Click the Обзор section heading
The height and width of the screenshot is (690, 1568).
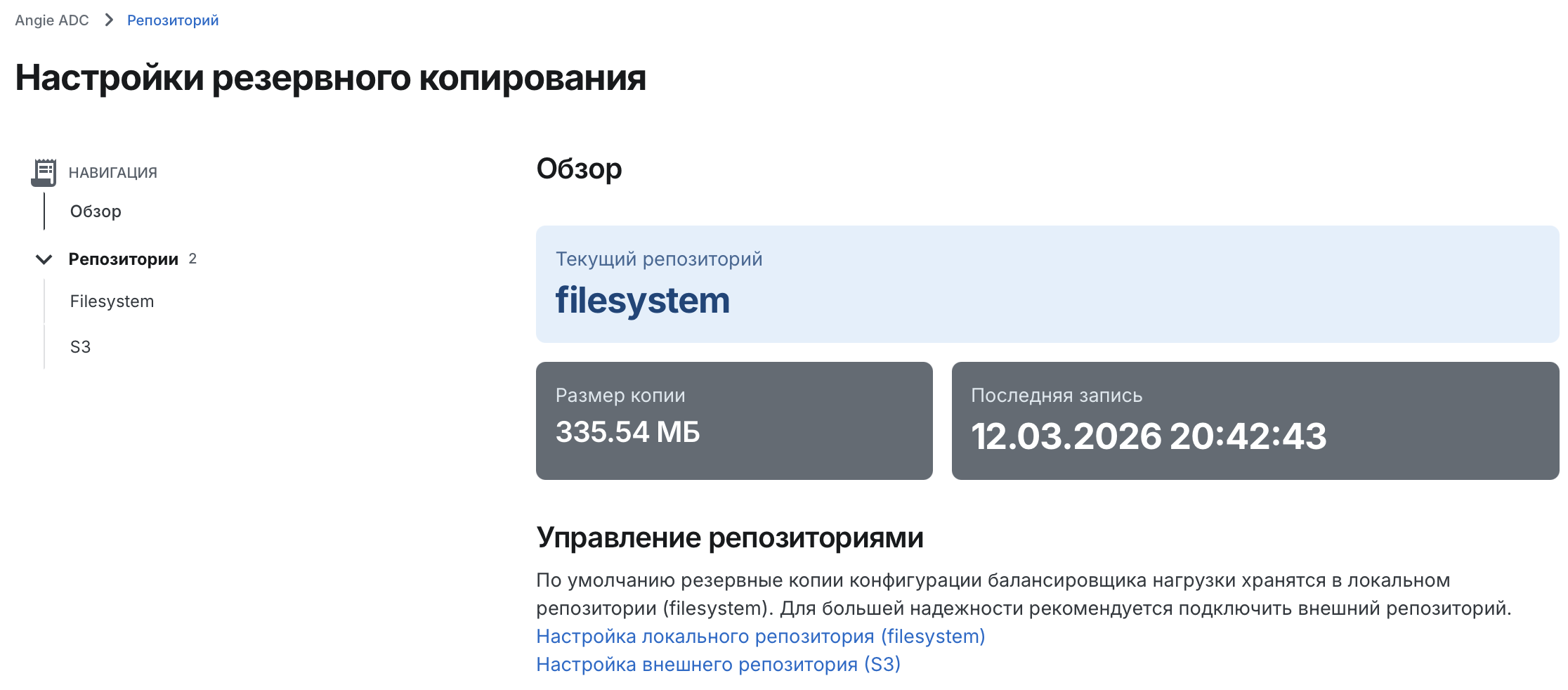point(579,169)
